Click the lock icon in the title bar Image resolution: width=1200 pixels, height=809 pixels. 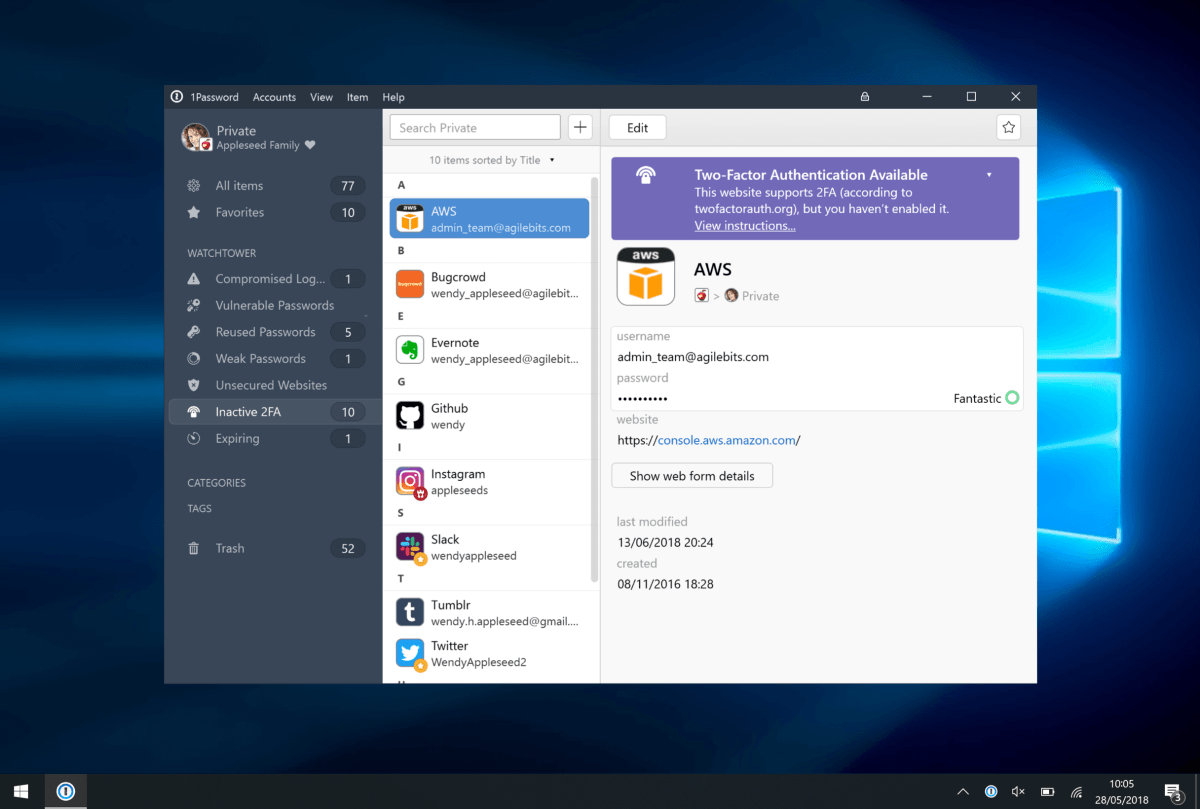coord(865,97)
